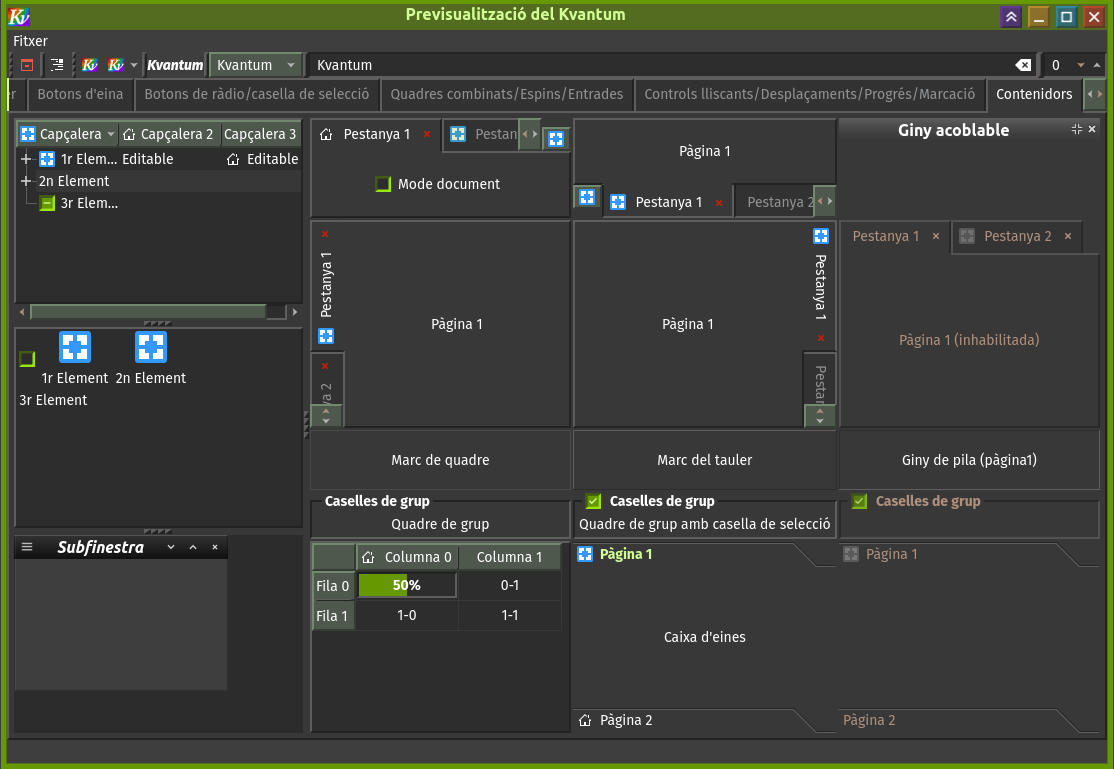1114x769 pixels.
Task: Click the disabled Caselles de grup checkbox
Action: click(860, 501)
